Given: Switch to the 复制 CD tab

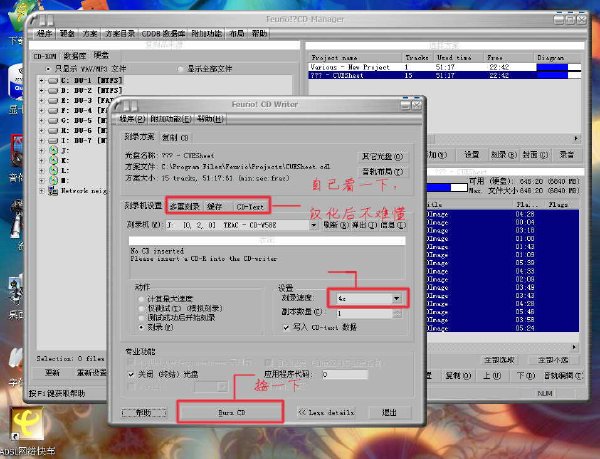Looking at the screenshot, I should 175,137.
